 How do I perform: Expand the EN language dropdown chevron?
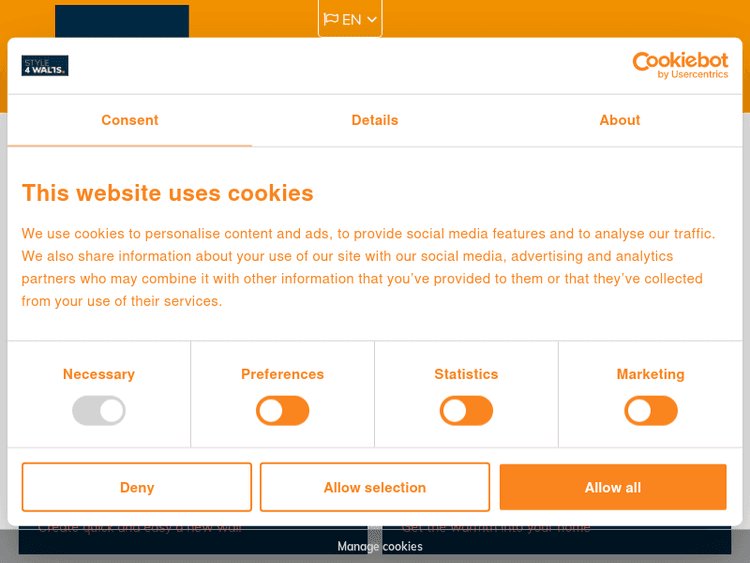(372, 19)
